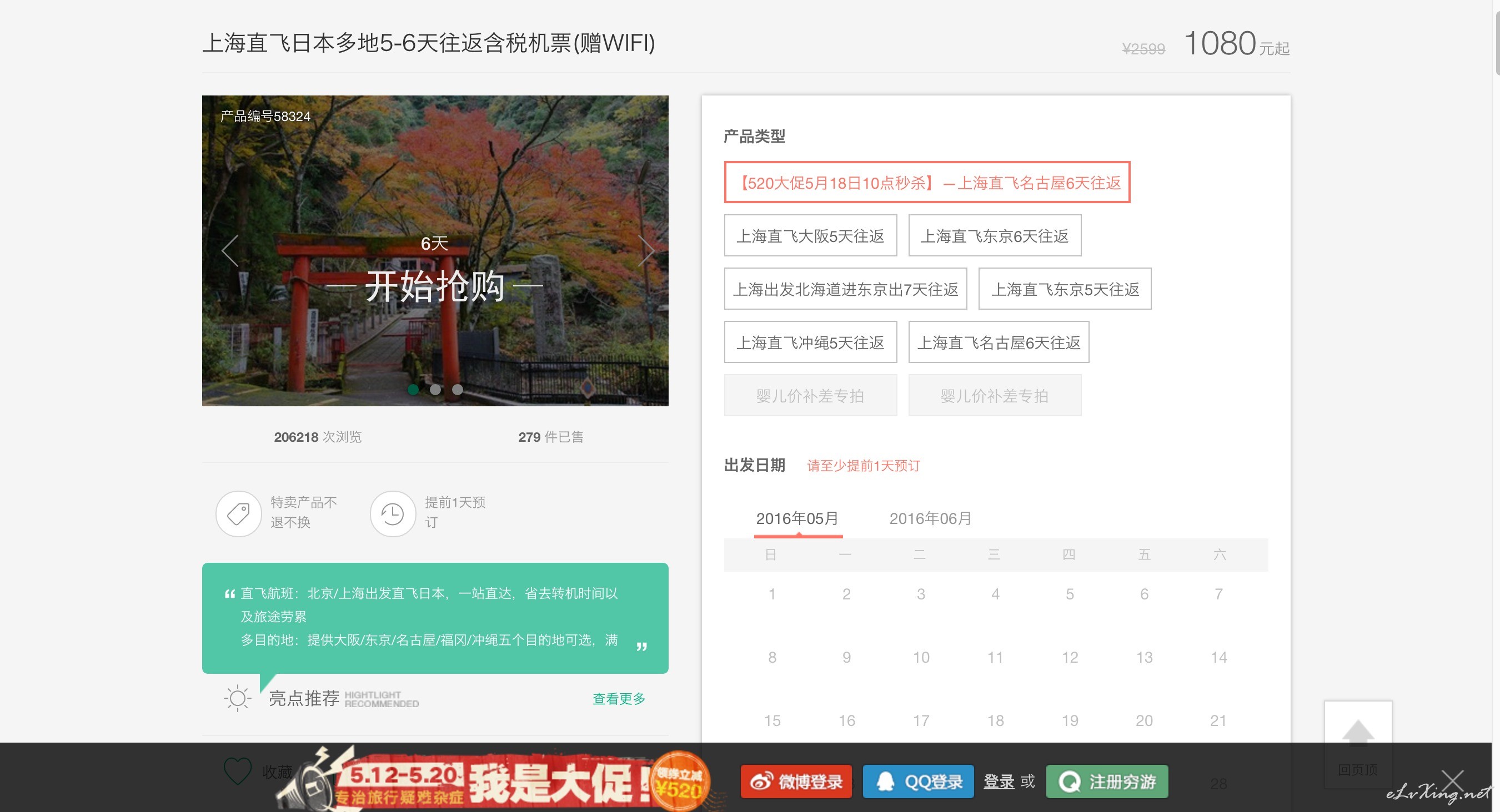Select 上海直飞东京5天往返 option
Image resolution: width=1500 pixels, height=812 pixels.
point(1065,289)
